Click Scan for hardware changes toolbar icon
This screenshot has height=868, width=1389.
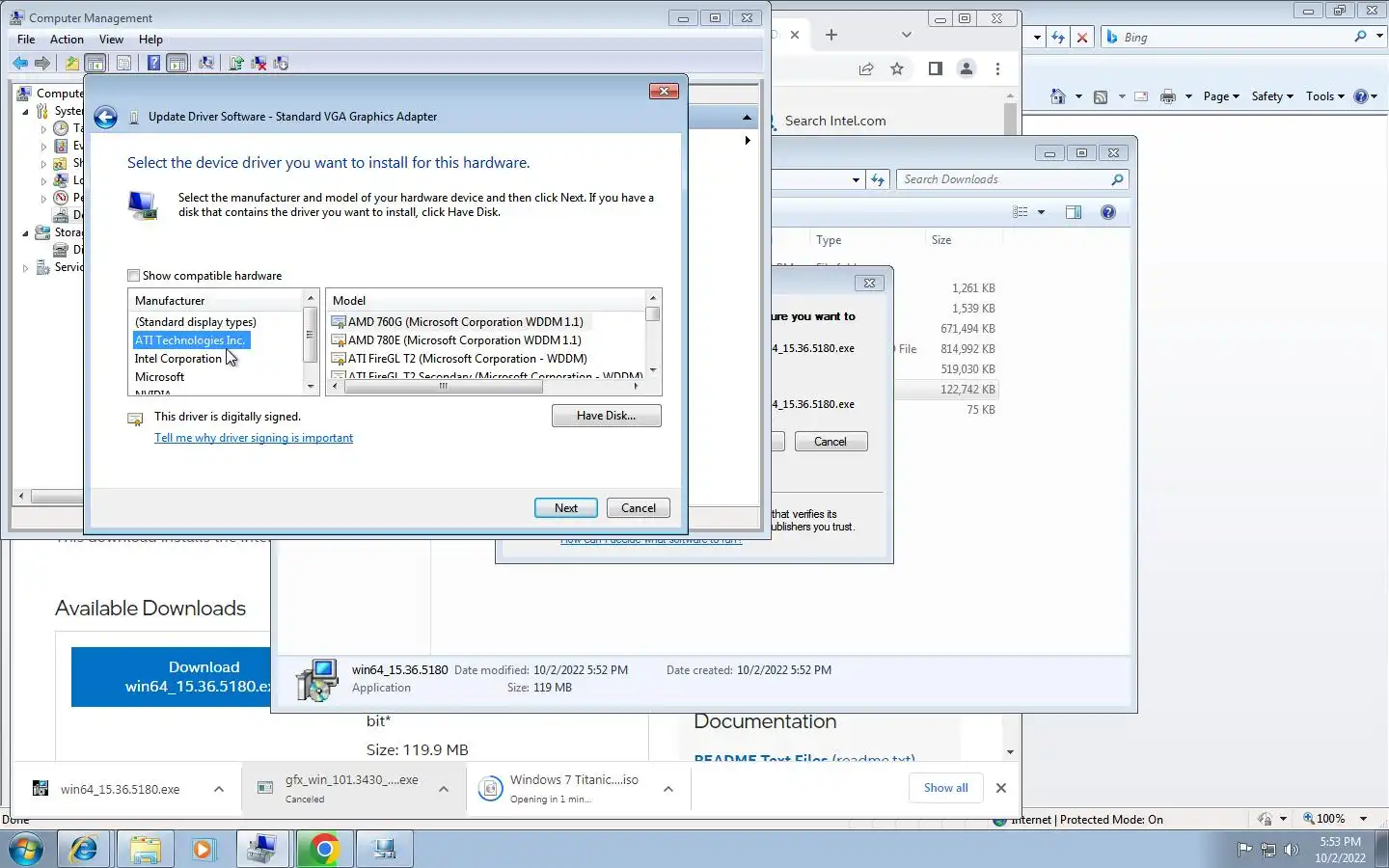coord(206,64)
